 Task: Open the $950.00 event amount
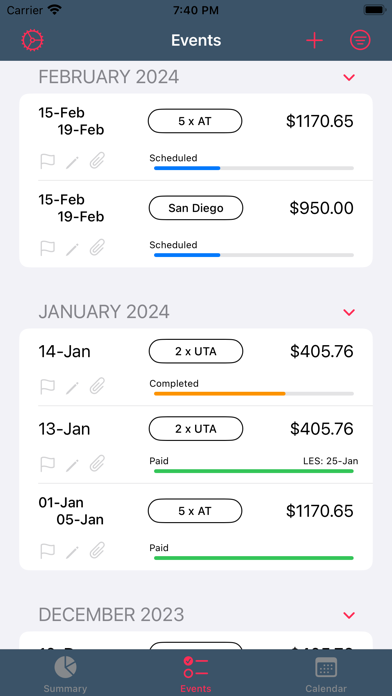321,208
